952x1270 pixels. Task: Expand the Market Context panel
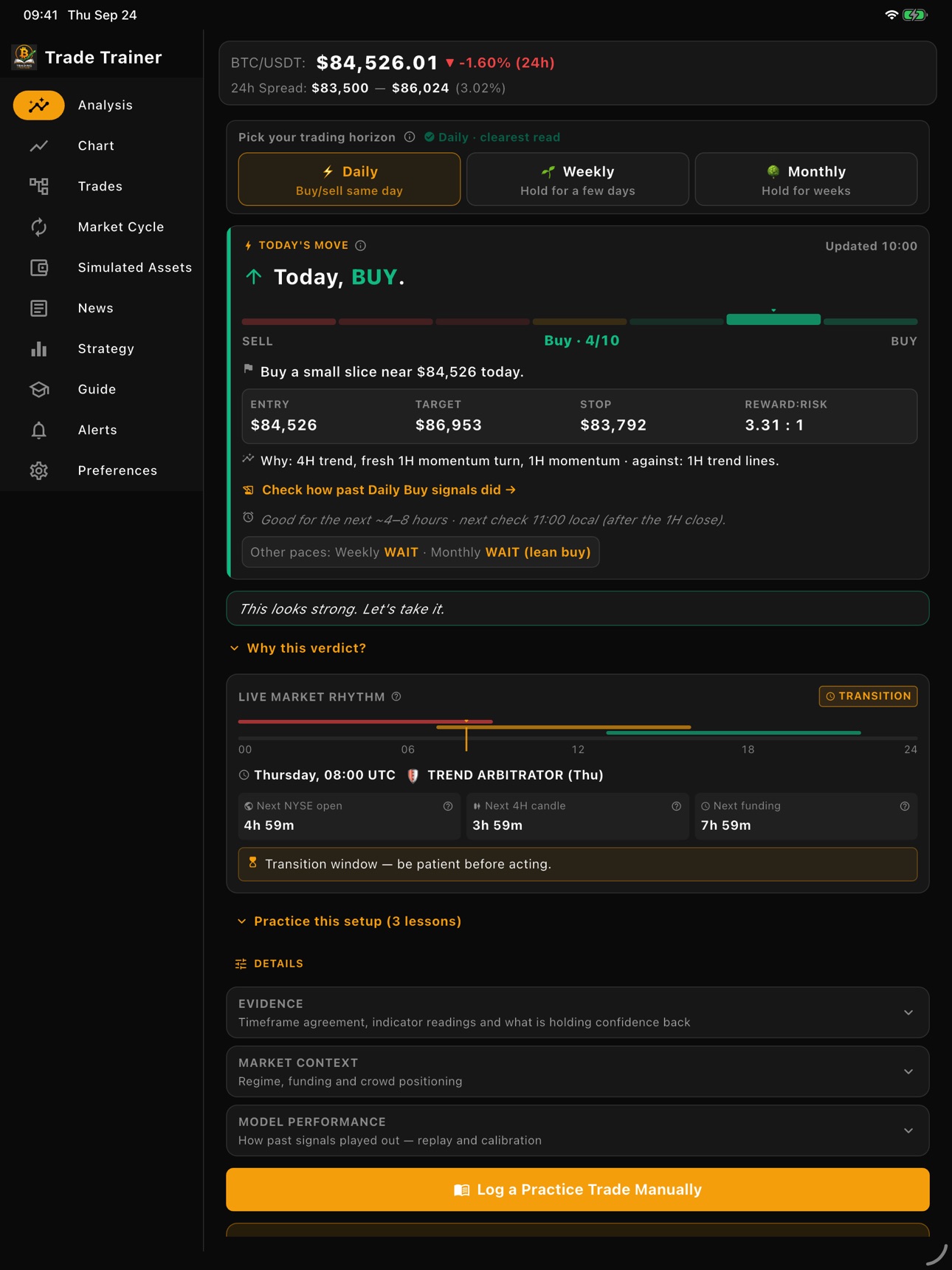(578, 1071)
